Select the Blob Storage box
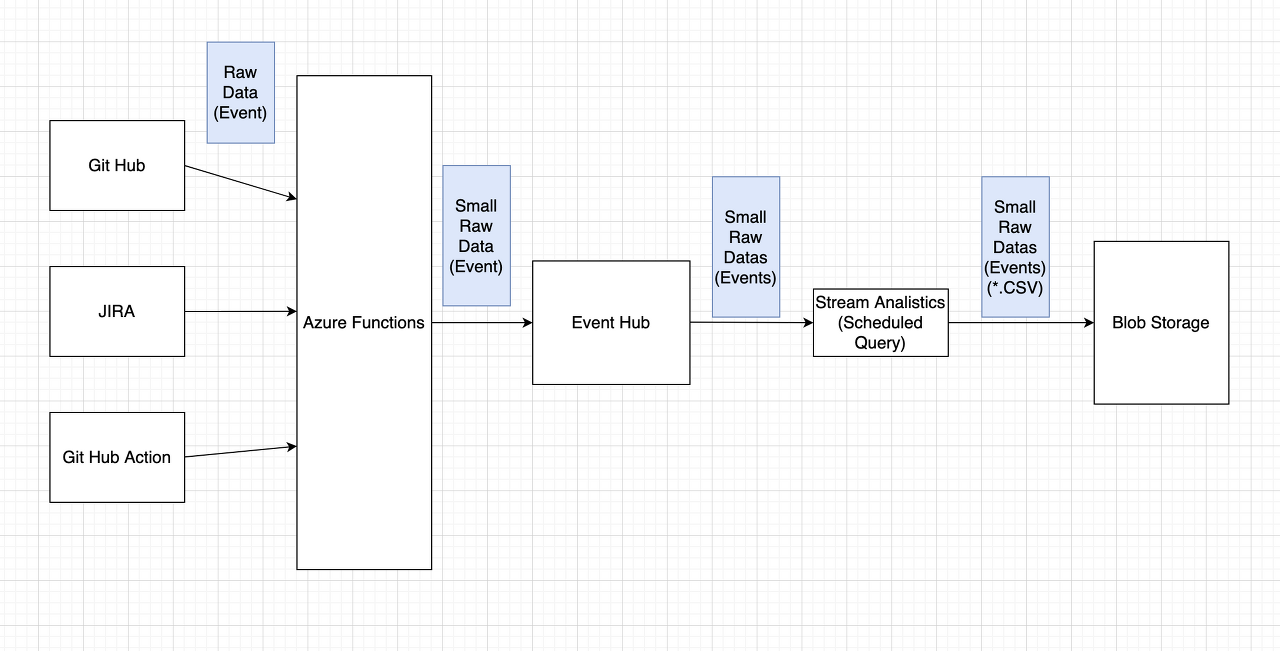 click(x=1161, y=323)
